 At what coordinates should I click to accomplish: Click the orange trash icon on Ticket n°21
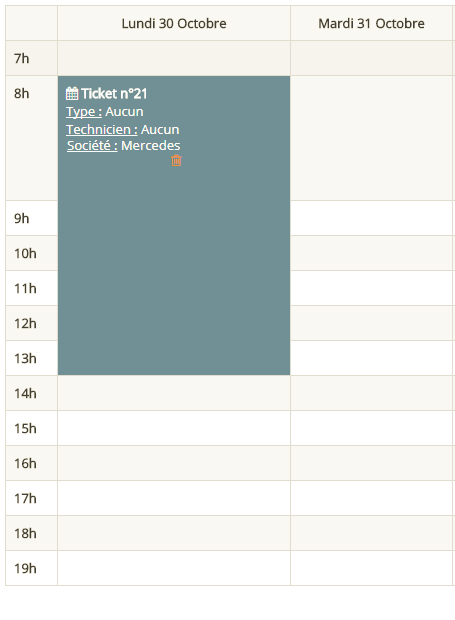point(176,161)
